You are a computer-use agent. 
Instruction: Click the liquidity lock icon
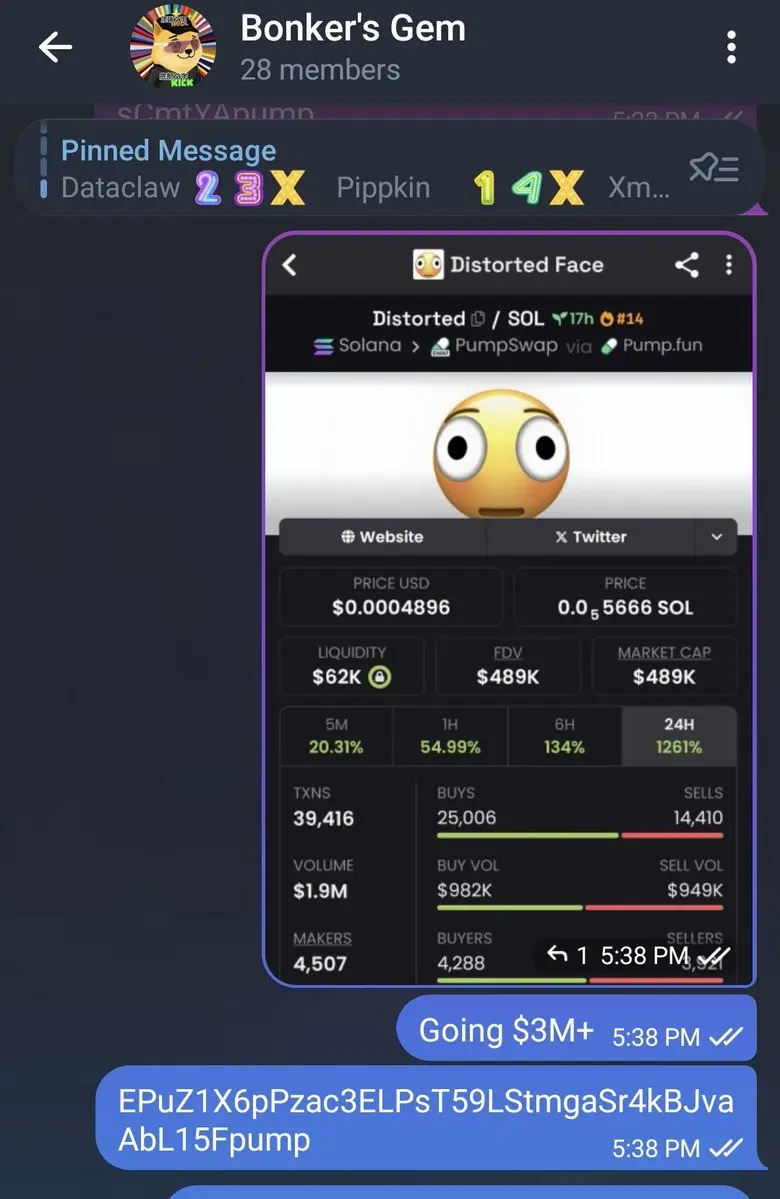click(380, 677)
